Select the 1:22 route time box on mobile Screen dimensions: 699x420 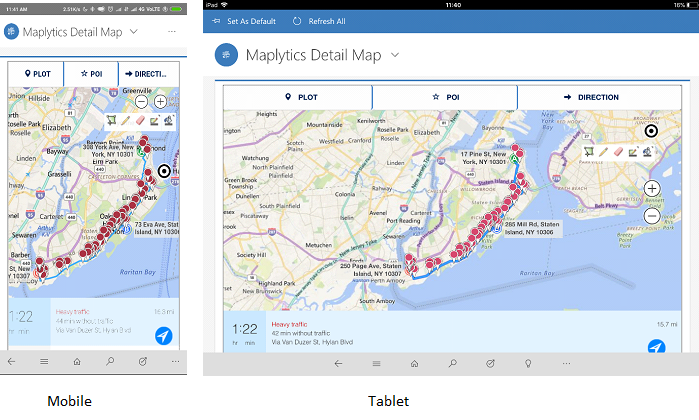[x=29, y=322]
